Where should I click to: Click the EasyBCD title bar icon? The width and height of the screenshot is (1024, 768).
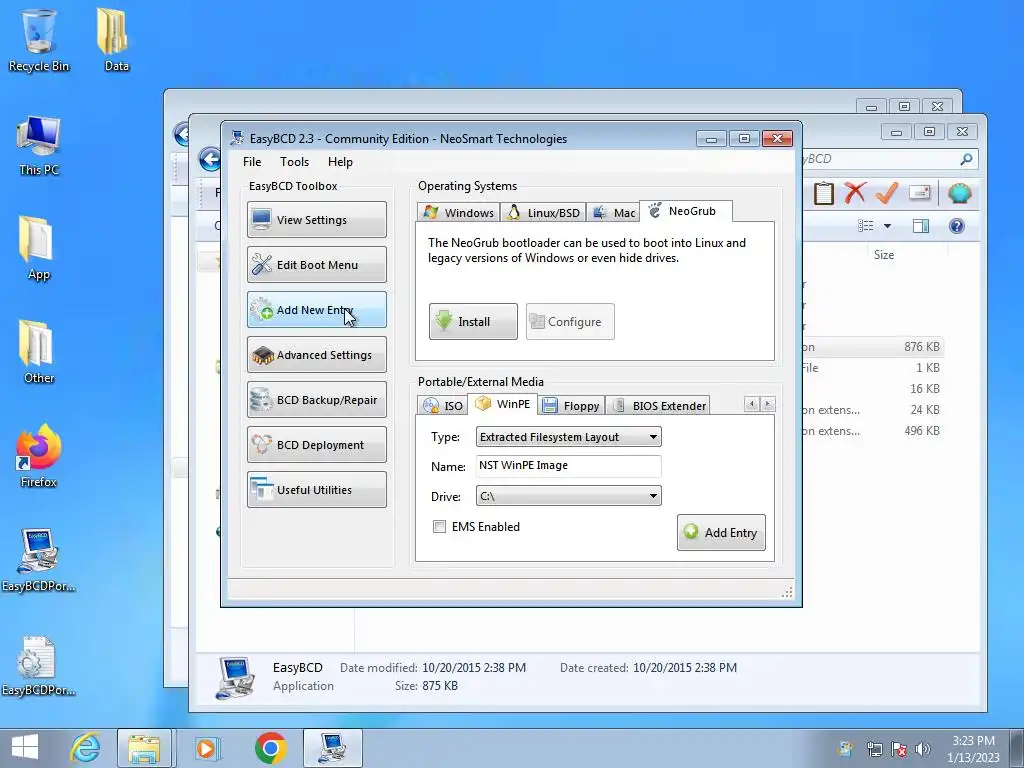tap(236, 138)
